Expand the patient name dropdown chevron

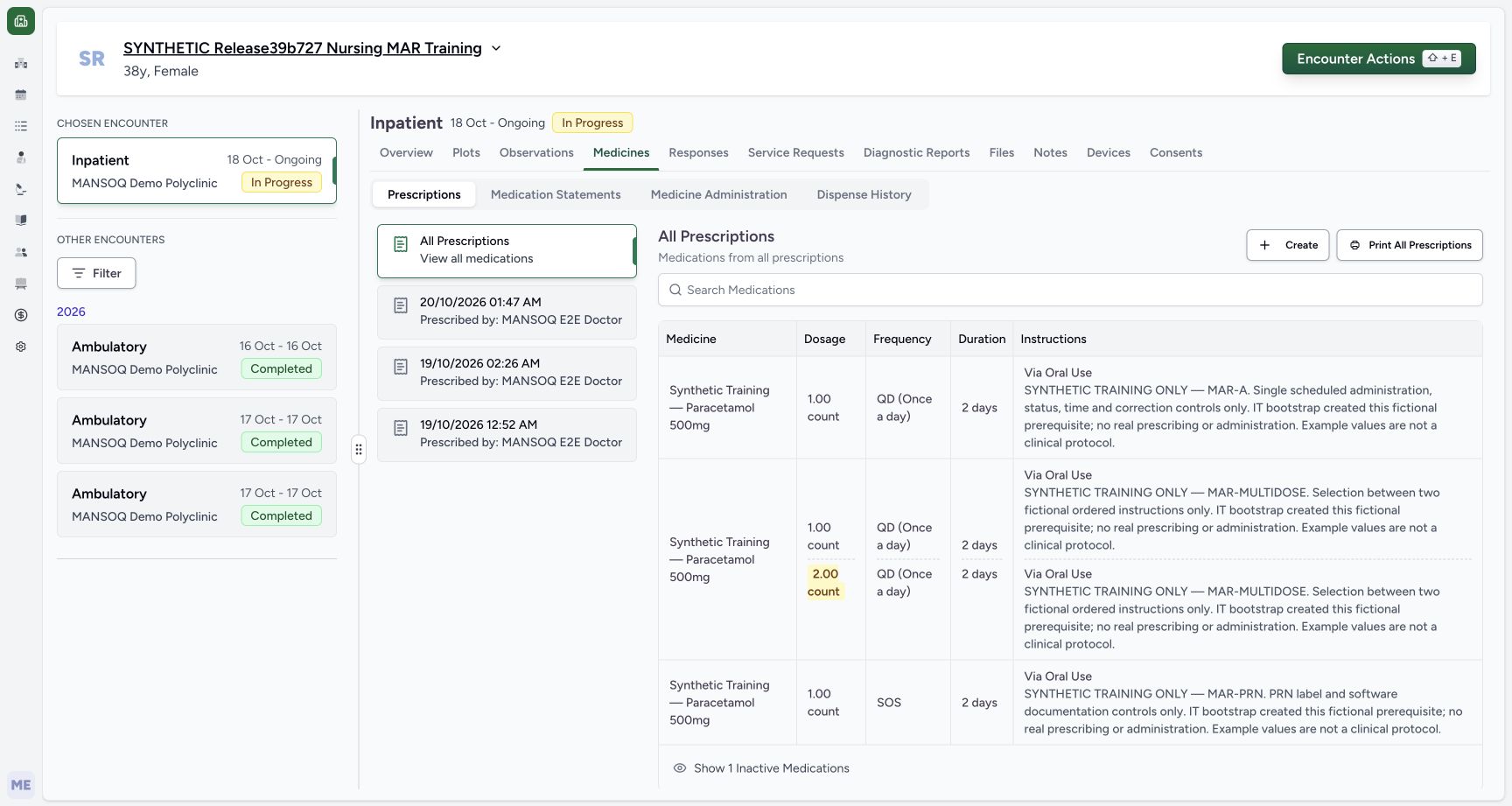(x=496, y=48)
